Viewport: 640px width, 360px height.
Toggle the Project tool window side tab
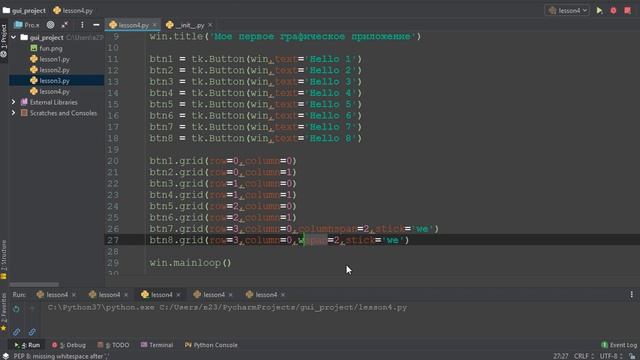(4, 40)
